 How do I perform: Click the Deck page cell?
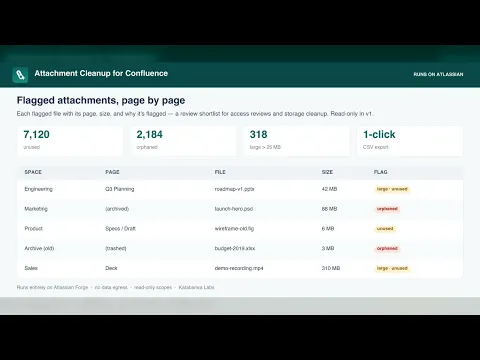point(111,268)
